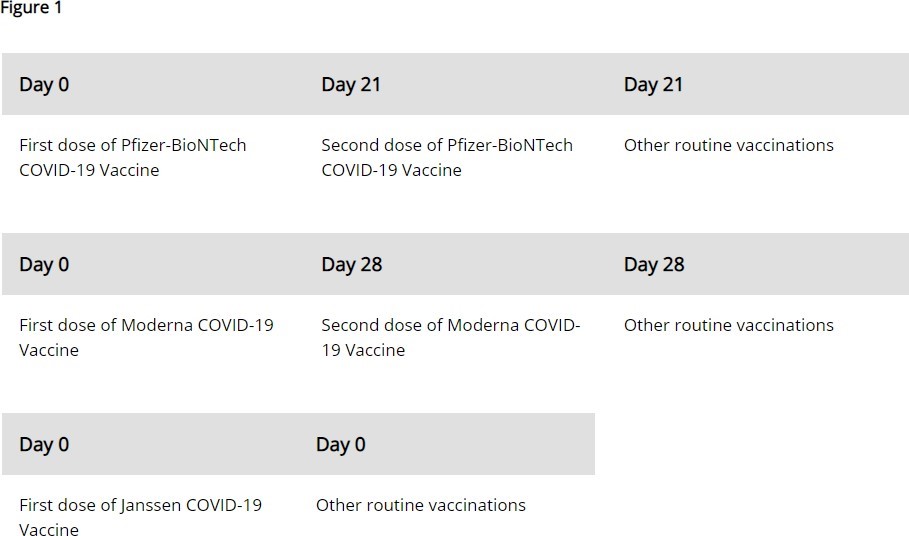Click Day 28 header above other routine vaccinations

tap(653, 264)
